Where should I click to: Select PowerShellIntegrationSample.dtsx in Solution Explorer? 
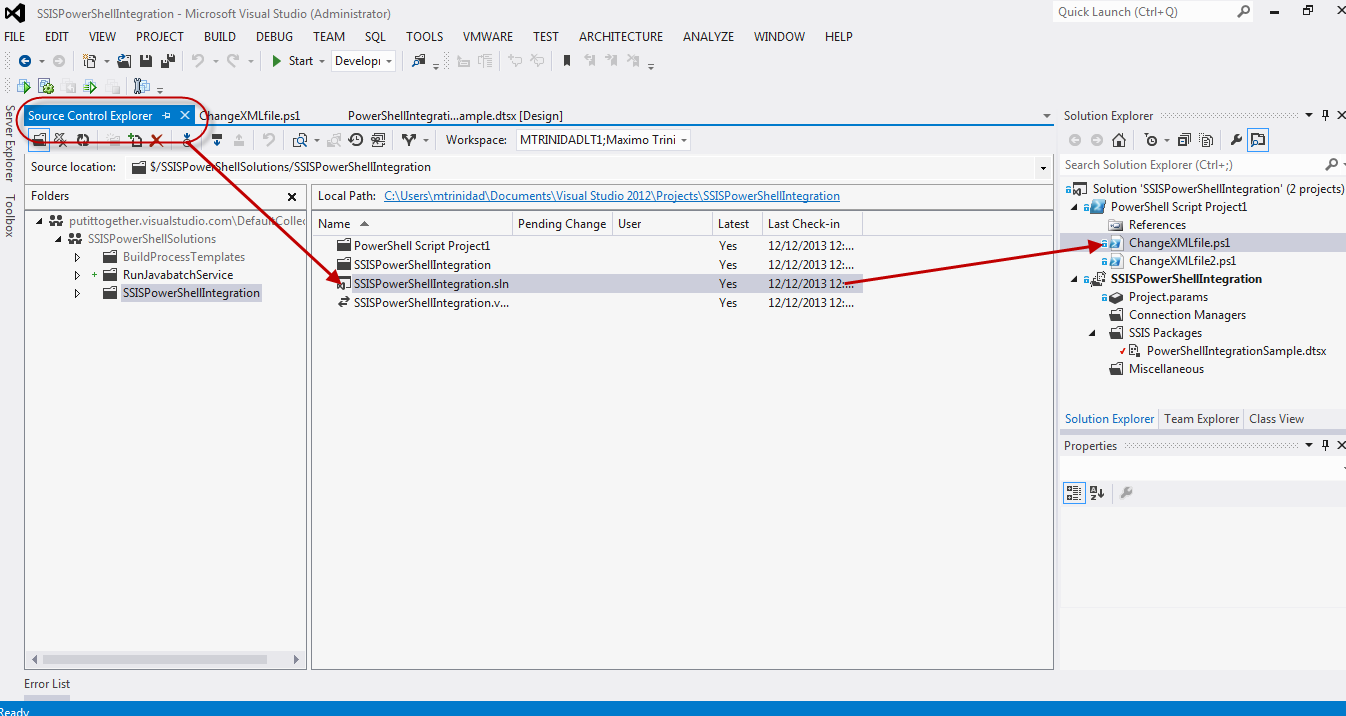coord(1236,351)
